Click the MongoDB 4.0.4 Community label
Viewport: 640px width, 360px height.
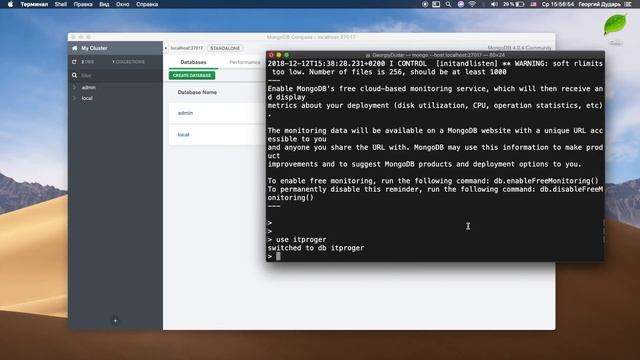tap(520, 48)
